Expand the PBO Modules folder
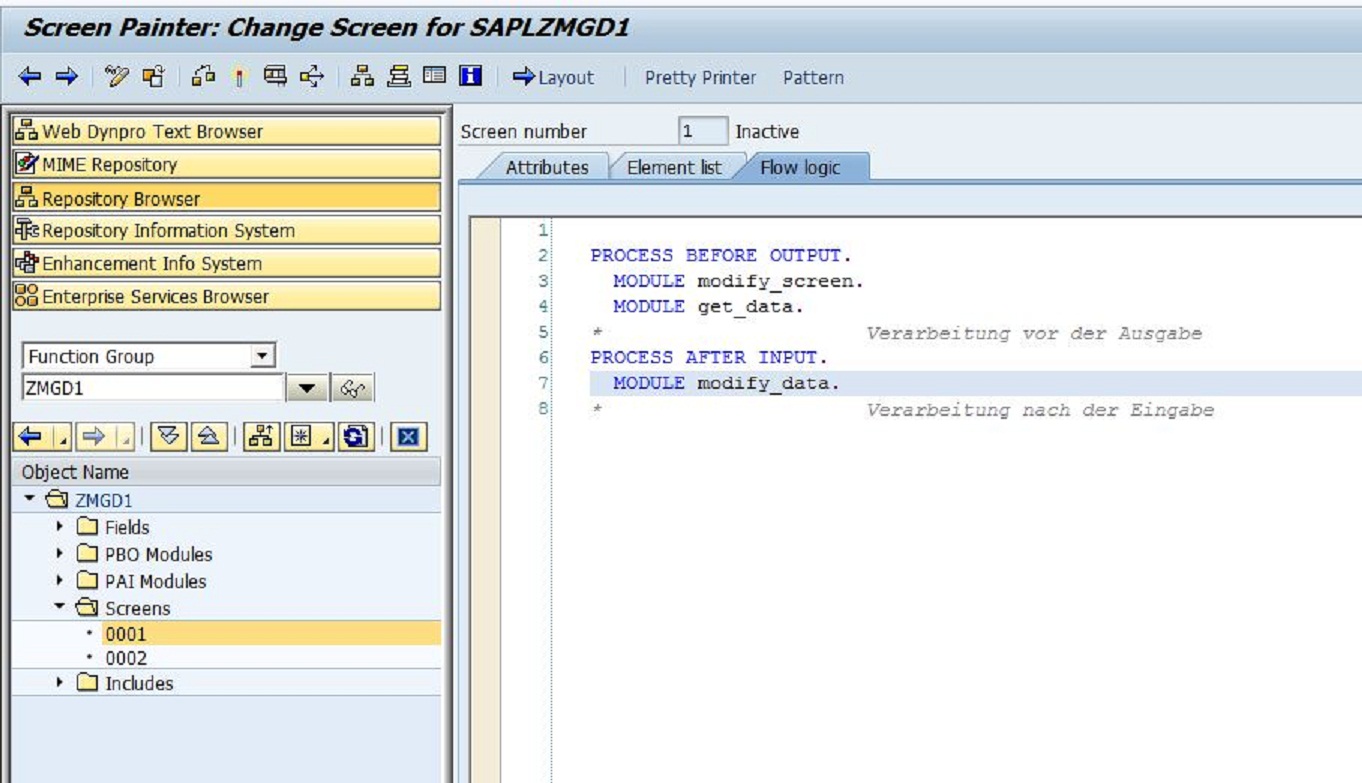 click(59, 553)
